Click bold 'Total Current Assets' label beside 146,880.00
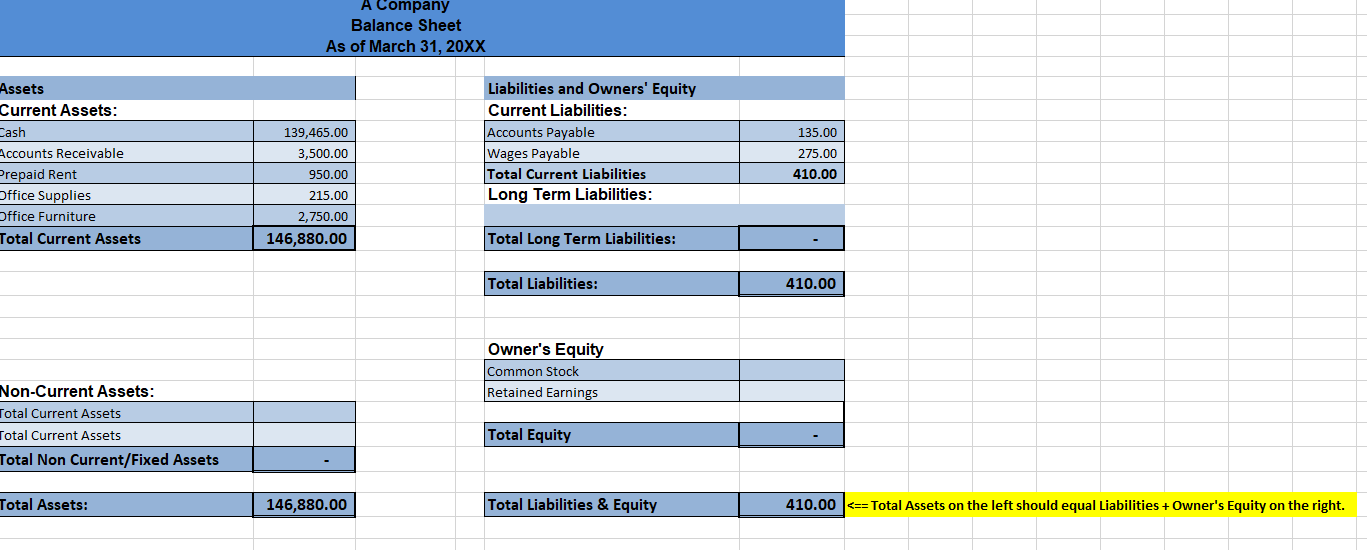Viewport: 1367px width, 550px height. pos(126,238)
